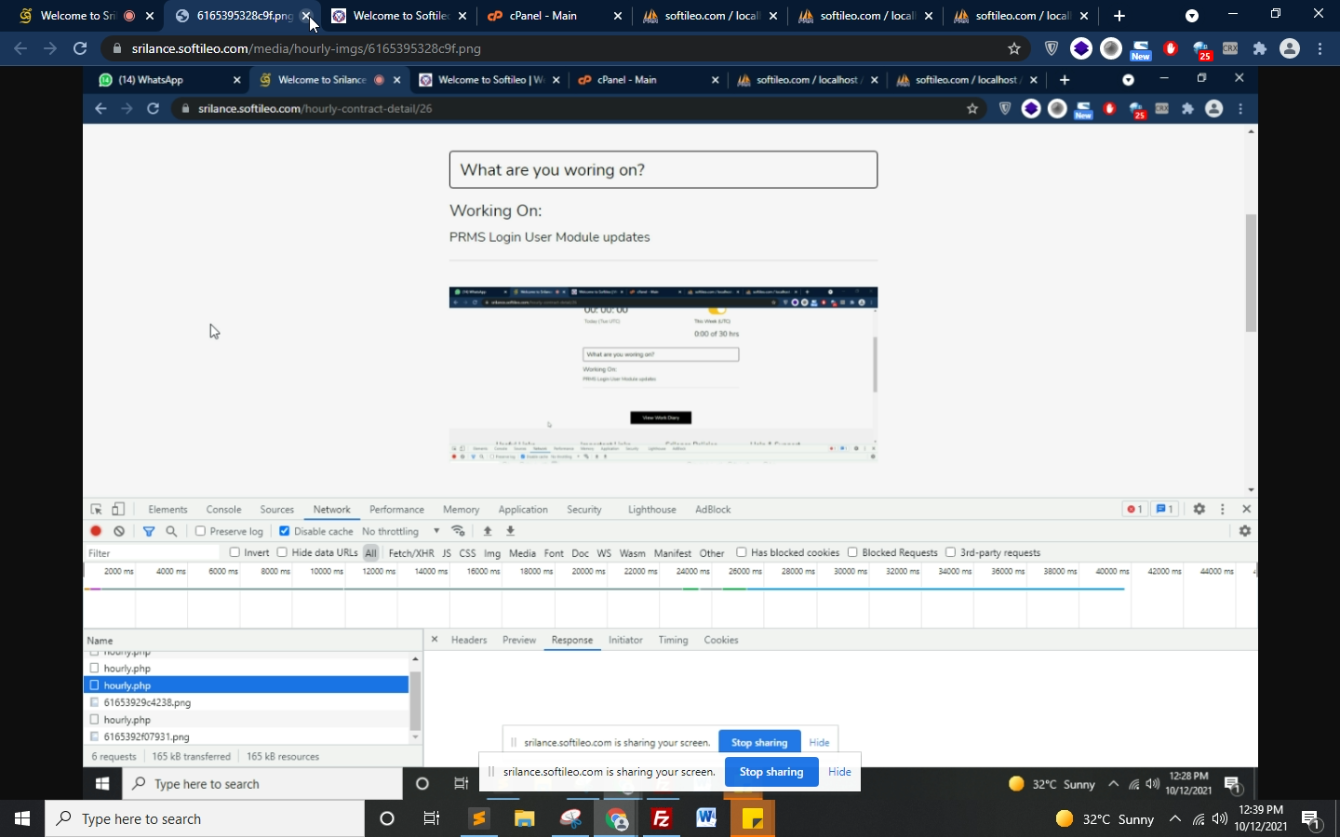Show hidden system tray icons
The height and width of the screenshot is (837, 1340).
click(1174, 819)
